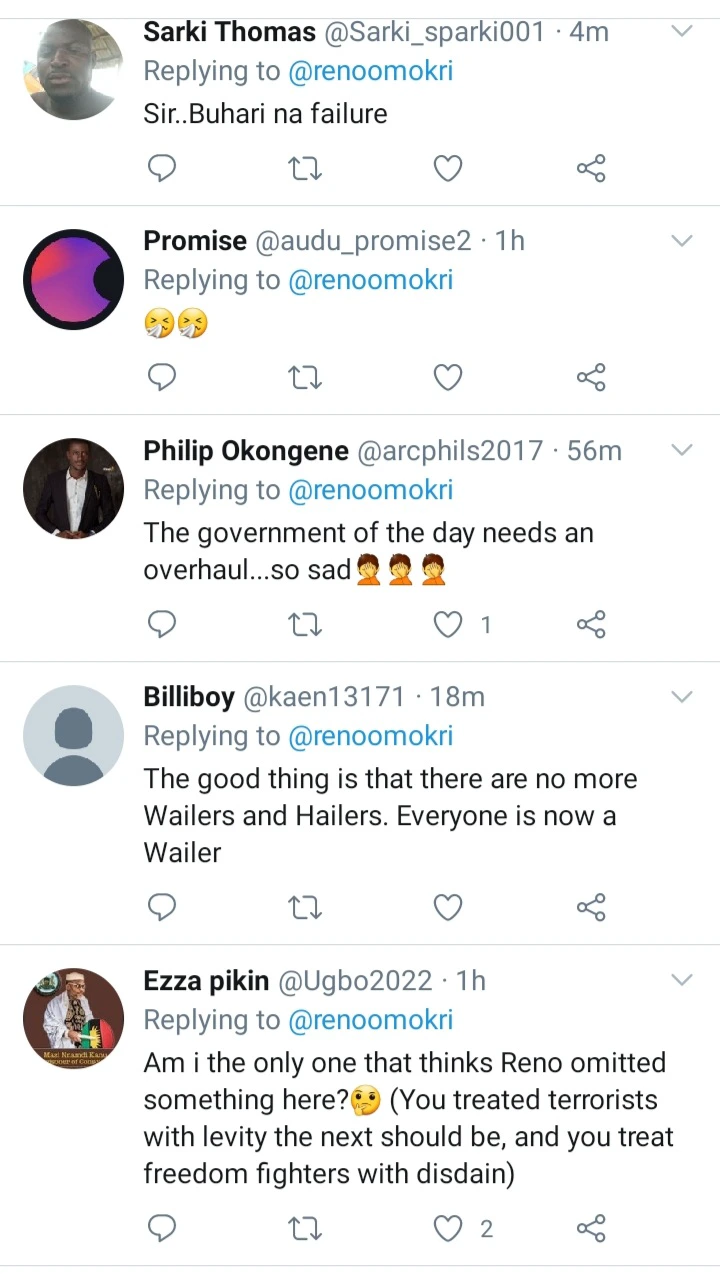Like Philip Okongene's government tweet
Screen dimensions: 720x1274
447,625
